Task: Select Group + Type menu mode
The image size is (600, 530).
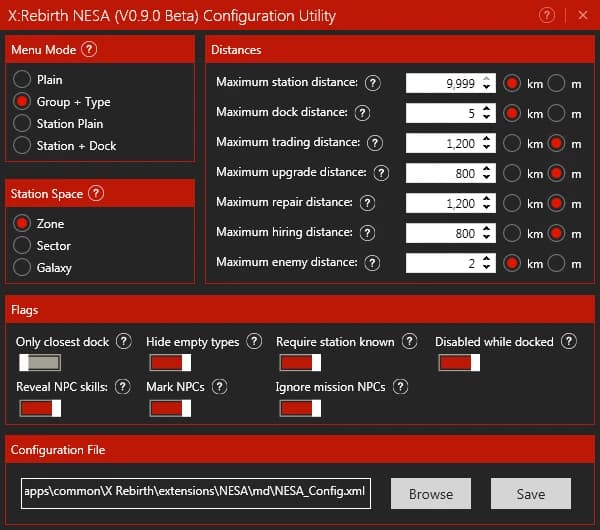Action: [22, 101]
